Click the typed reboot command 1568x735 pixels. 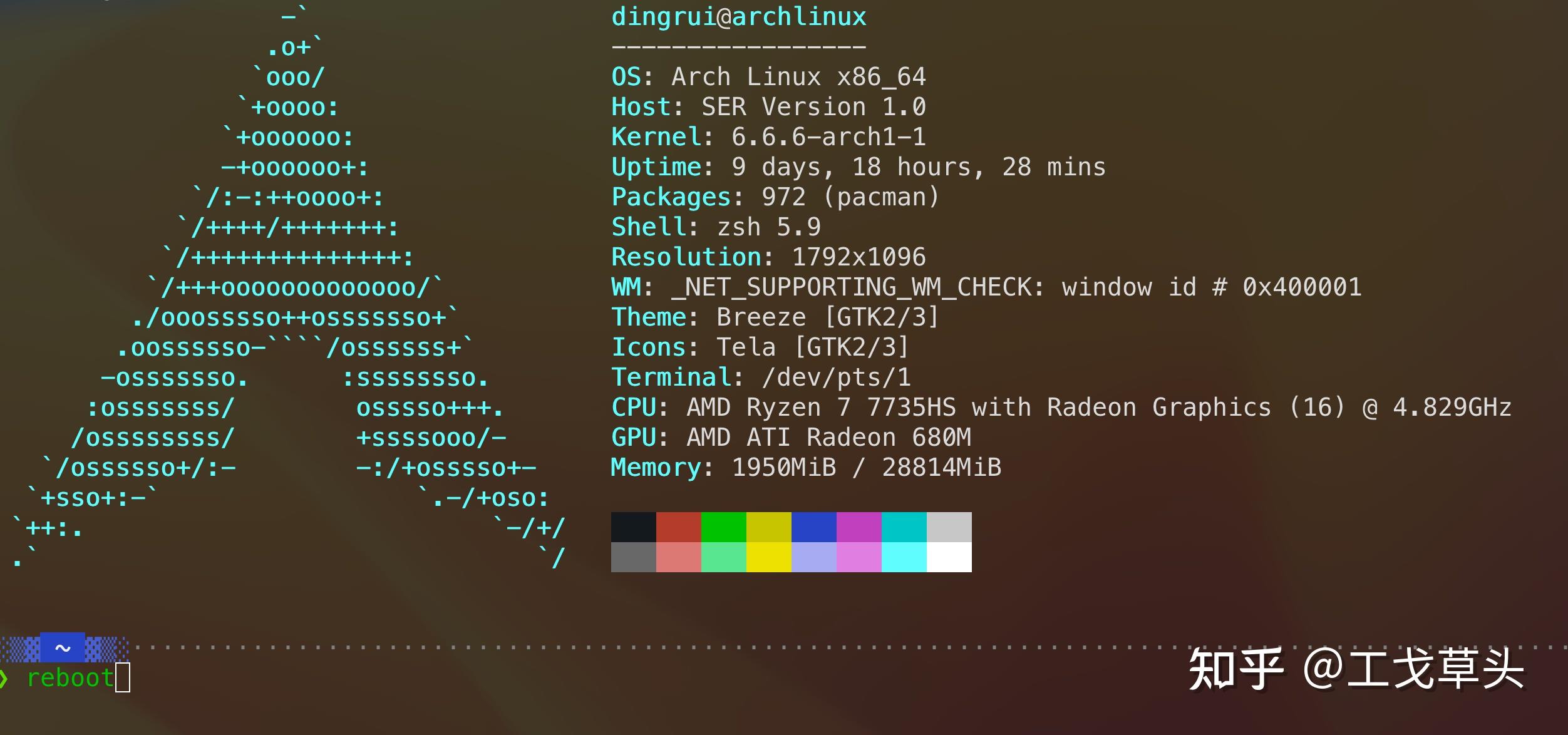coord(70,678)
